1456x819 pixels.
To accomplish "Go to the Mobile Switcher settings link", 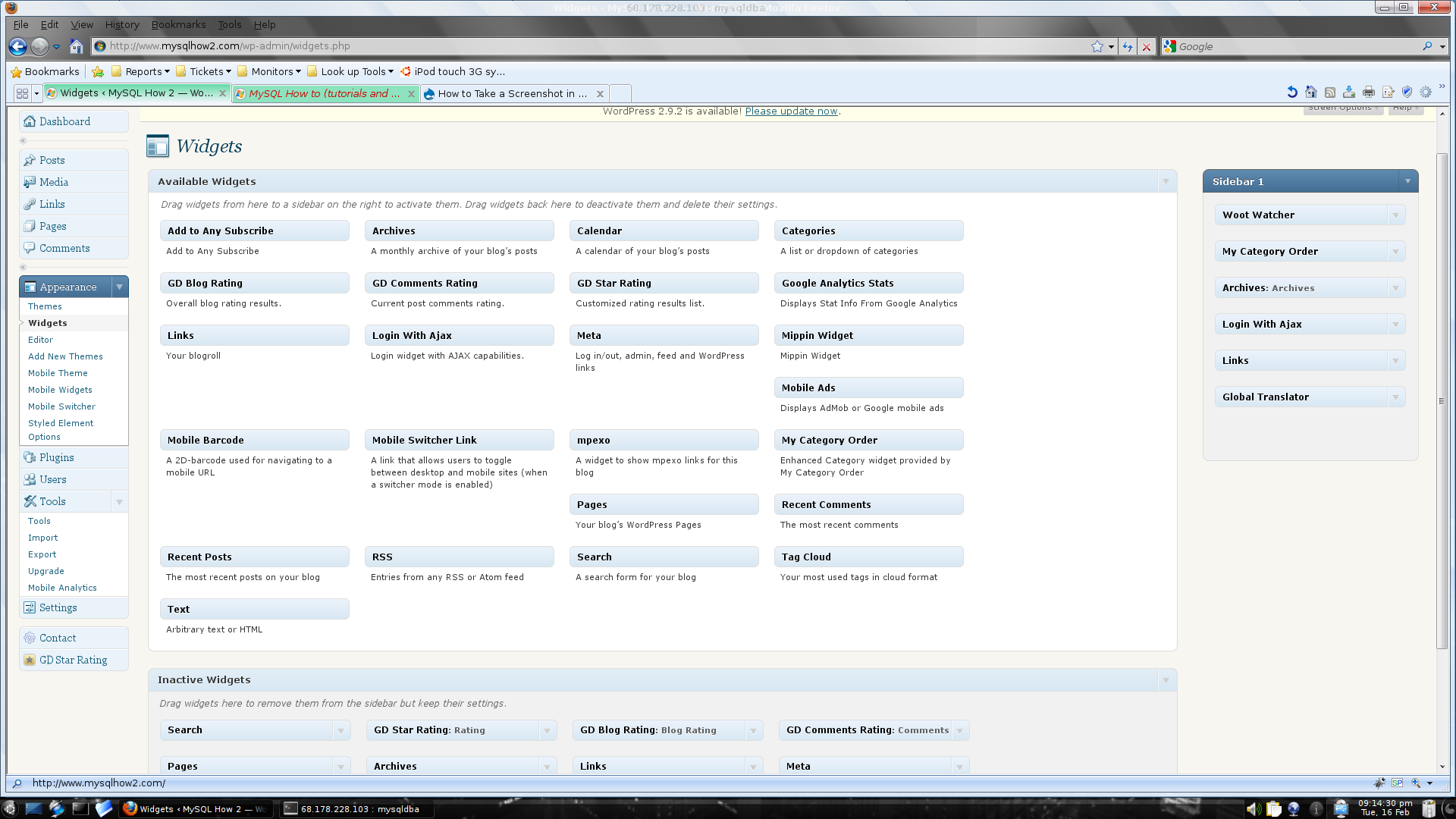I will coord(61,406).
